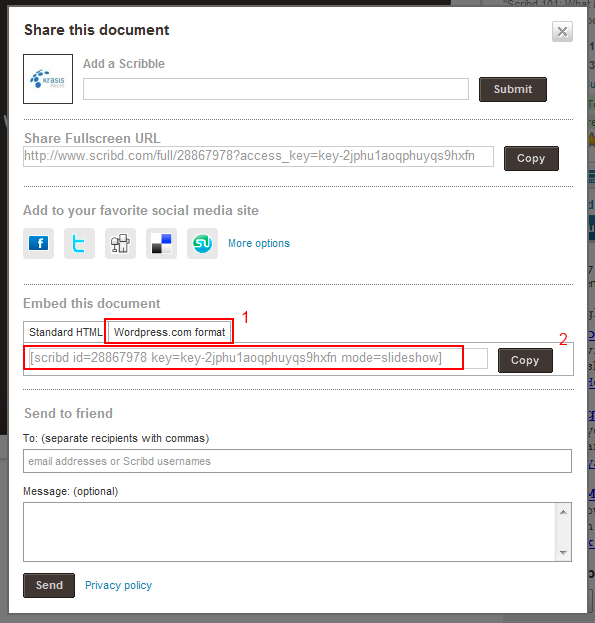Copy the embed code

click(x=525, y=360)
